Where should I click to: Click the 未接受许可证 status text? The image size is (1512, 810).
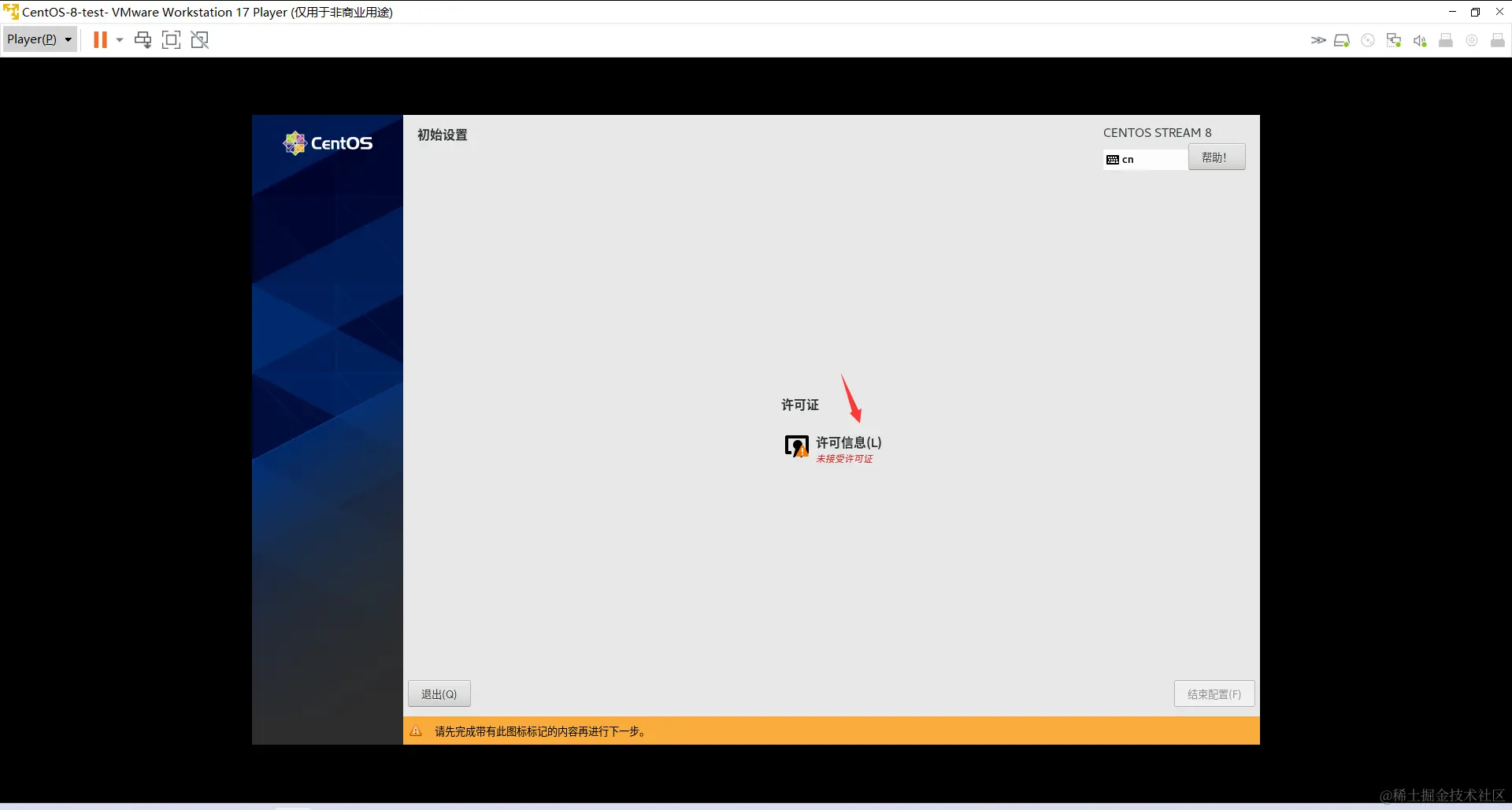tap(844, 459)
